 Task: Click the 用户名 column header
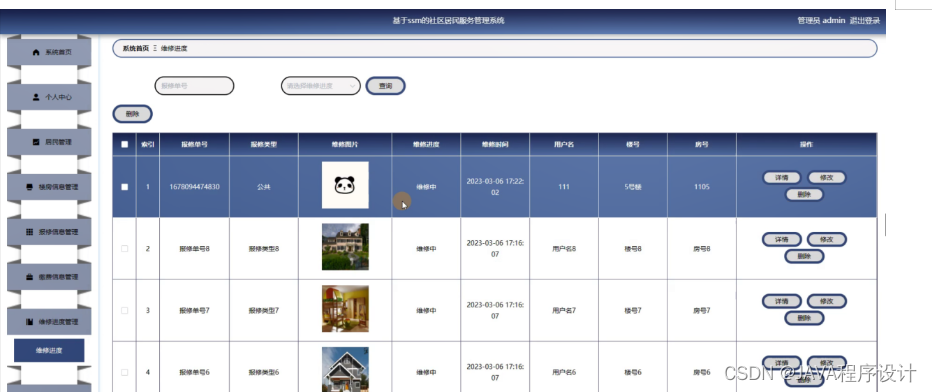564,144
